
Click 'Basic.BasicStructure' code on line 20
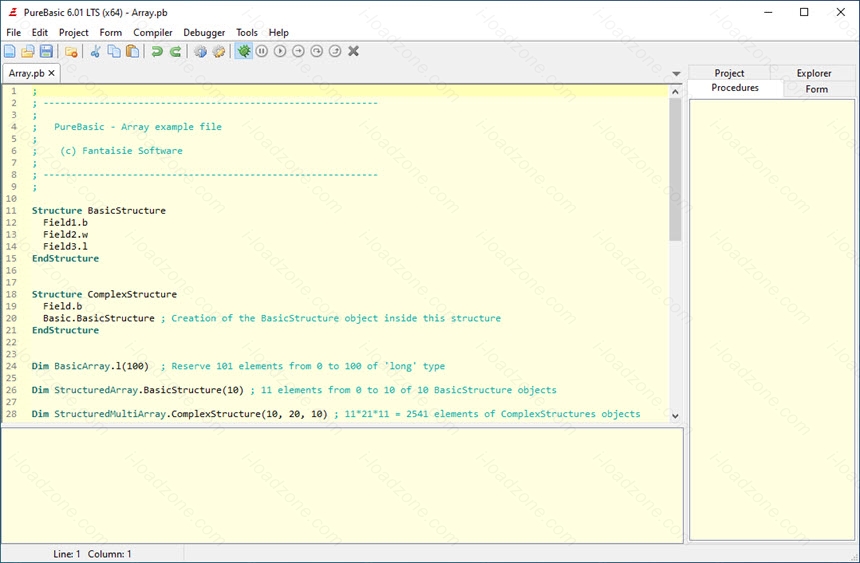click(99, 318)
